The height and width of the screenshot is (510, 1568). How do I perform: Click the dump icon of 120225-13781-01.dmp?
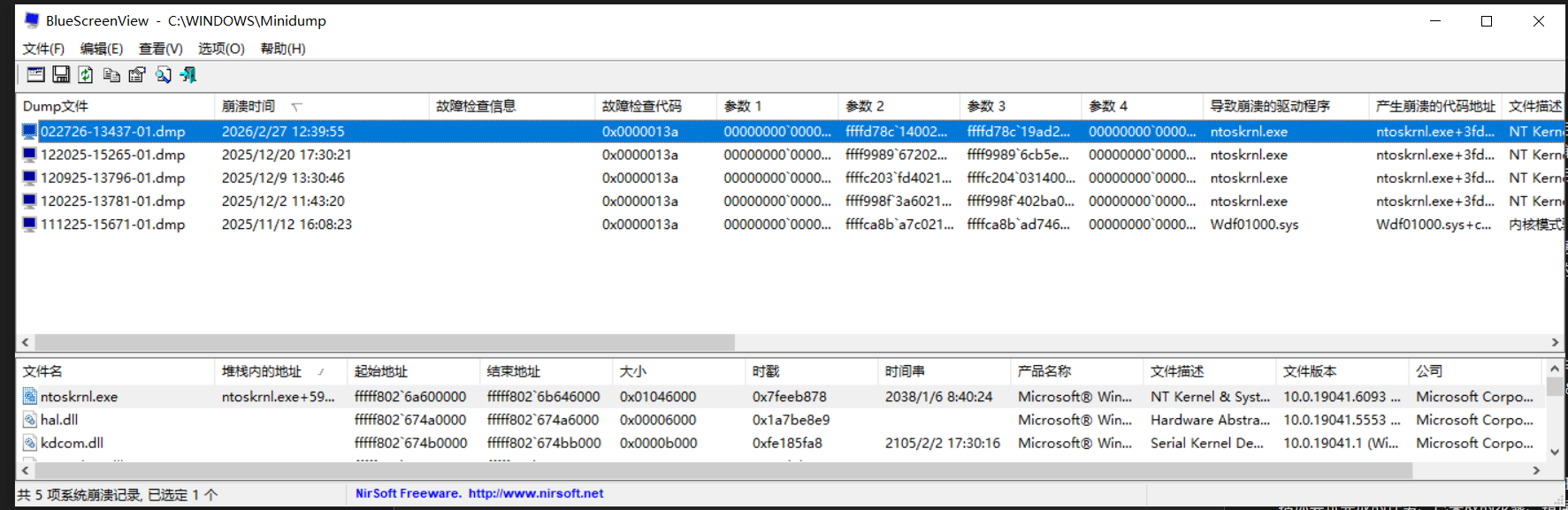tap(30, 202)
